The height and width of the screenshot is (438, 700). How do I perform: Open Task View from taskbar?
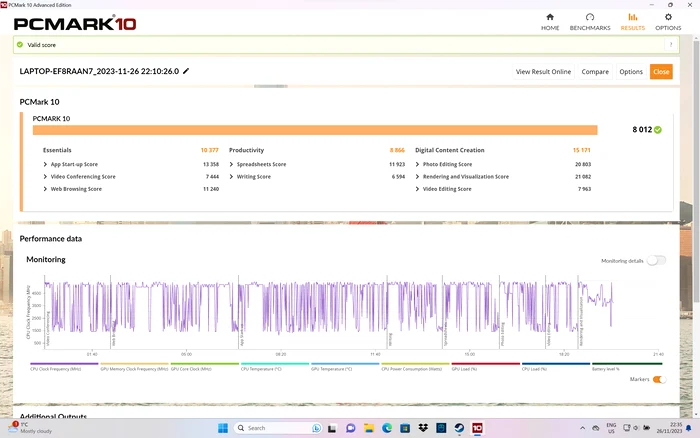click(x=332, y=428)
